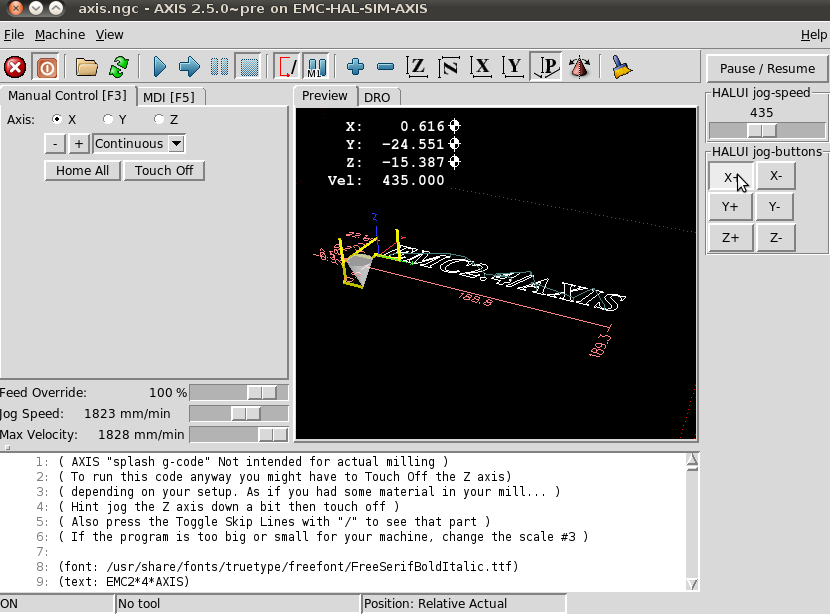830x614 pixels.
Task: Click HALUI Z- jog button
Action: pos(775,238)
